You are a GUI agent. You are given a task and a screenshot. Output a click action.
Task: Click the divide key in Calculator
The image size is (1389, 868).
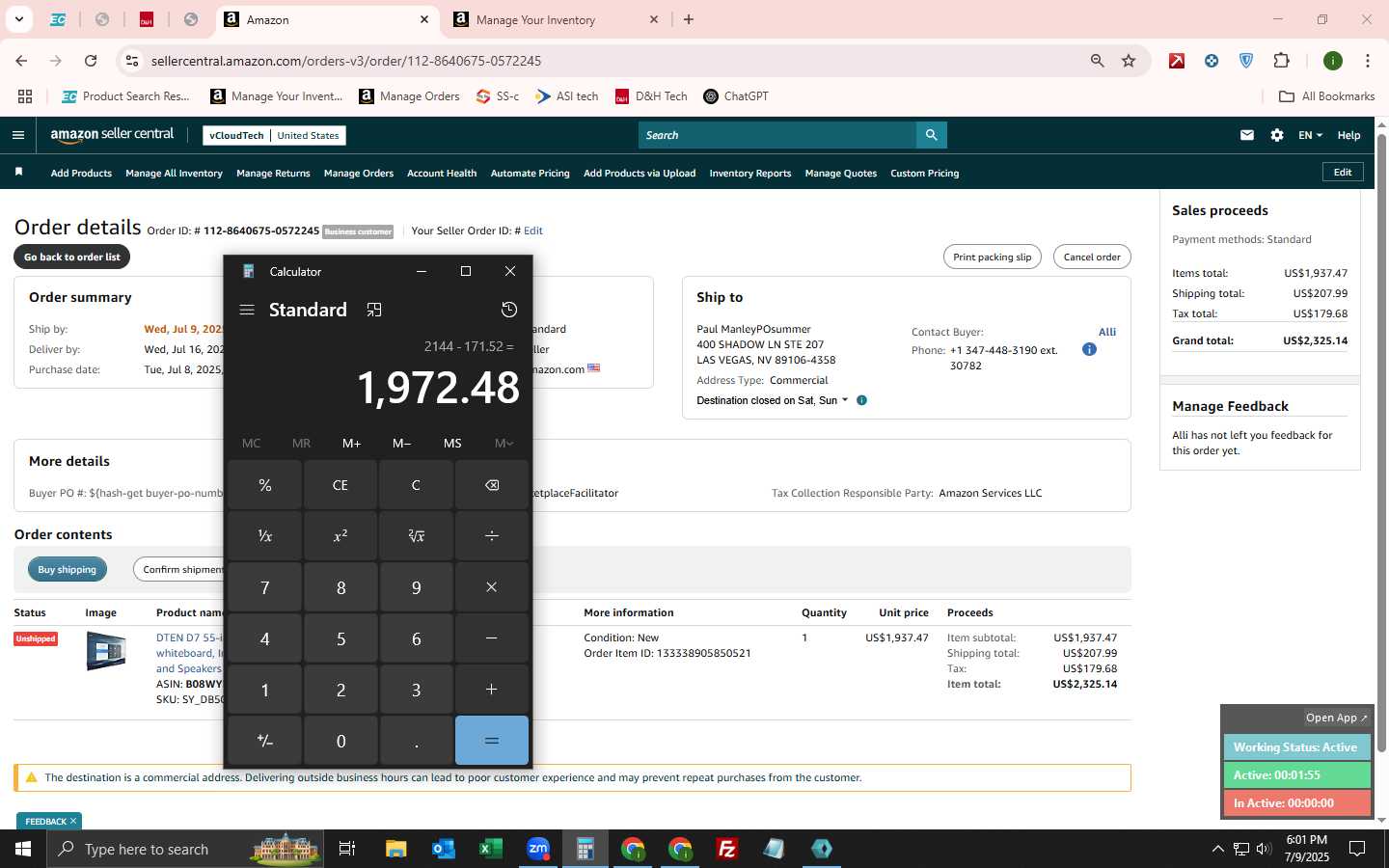[492, 536]
